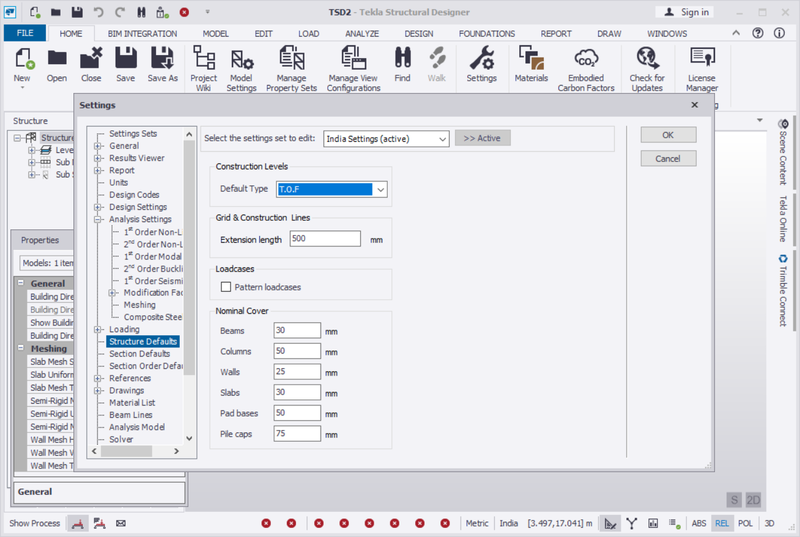
Task: Click the Cancel button
Action: pos(668,159)
